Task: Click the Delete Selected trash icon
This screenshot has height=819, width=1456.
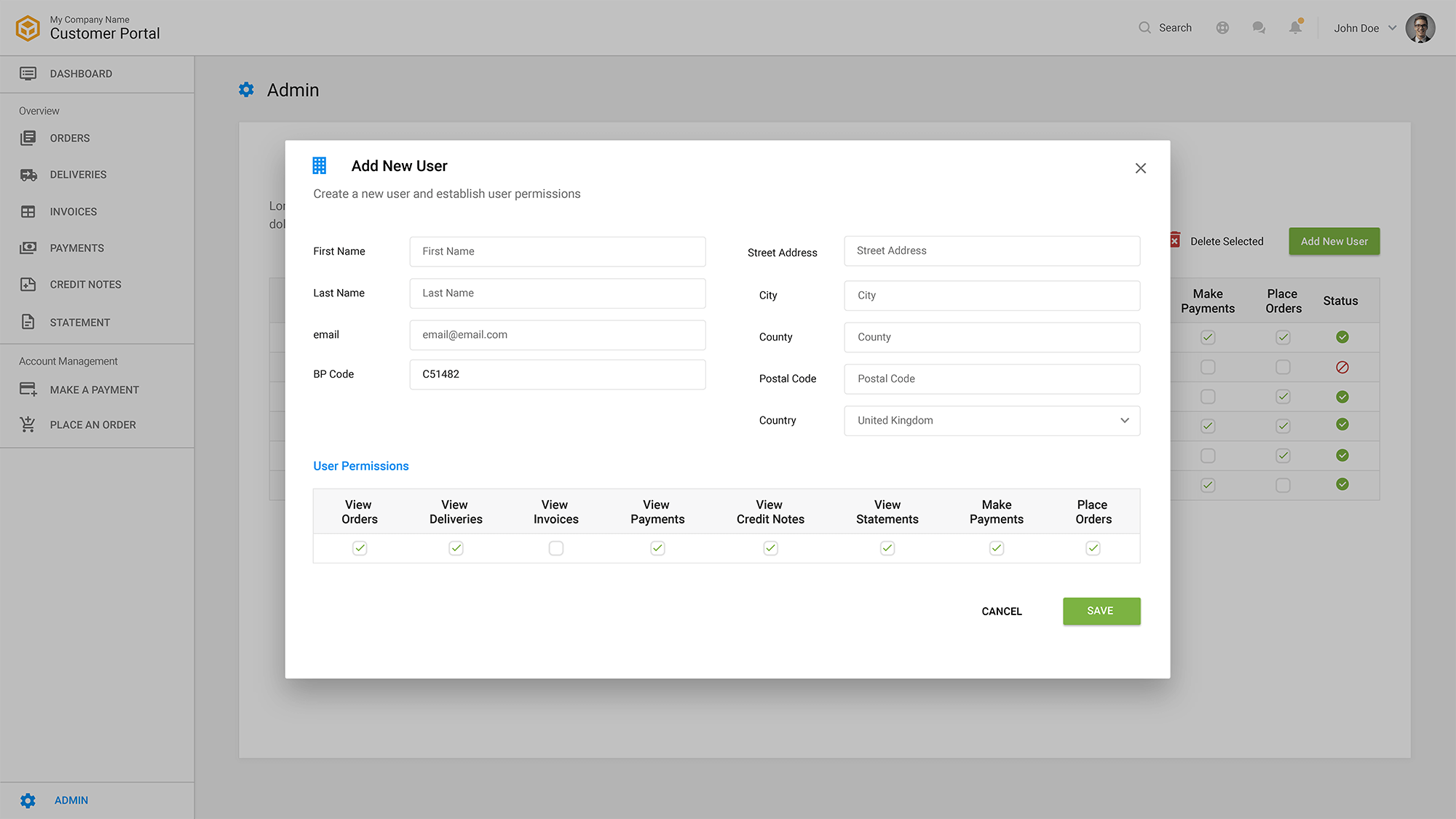Action: (x=1176, y=240)
